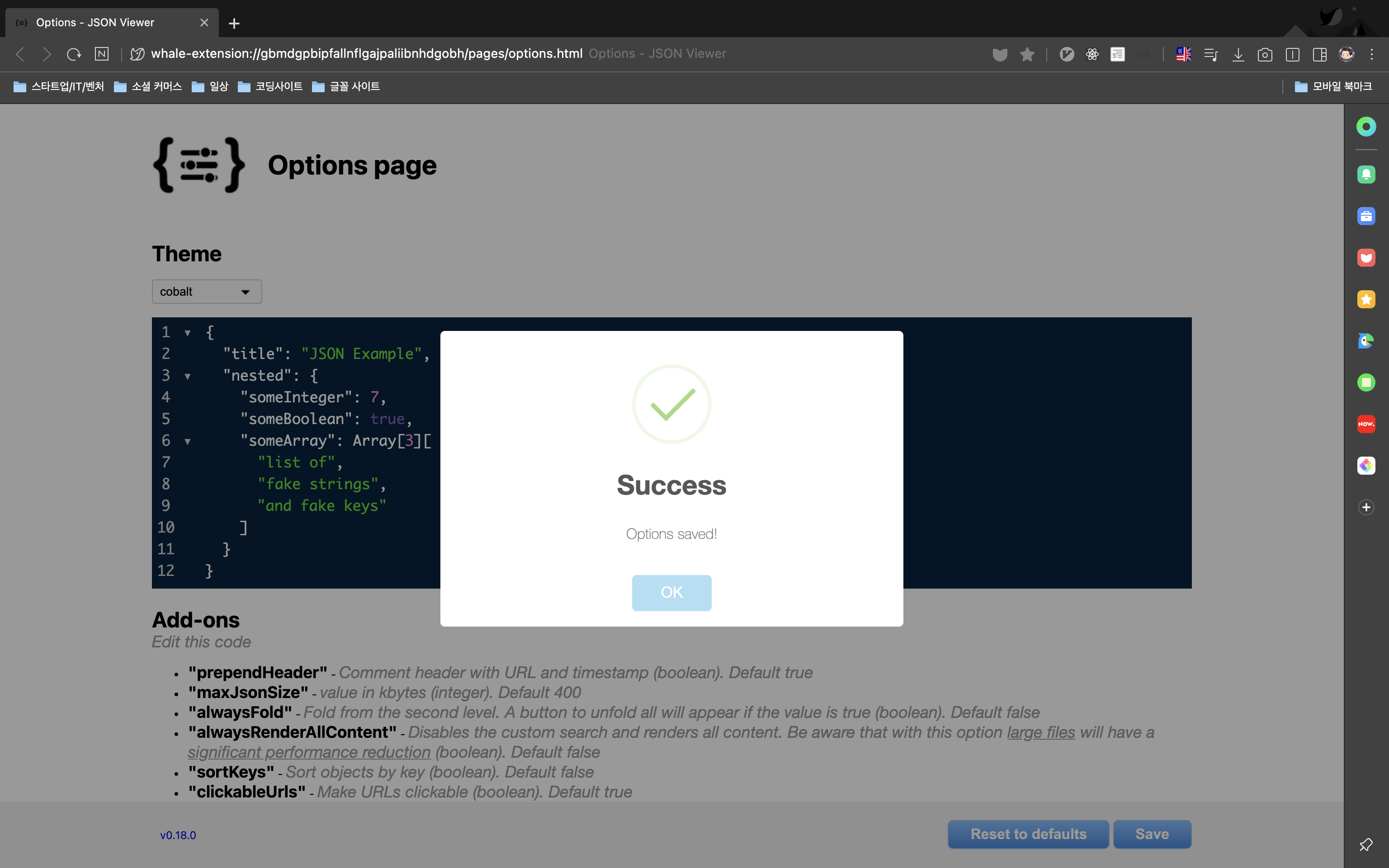Image resolution: width=1389 pixels, height=868 pixels.
Task: Open the "large files" link
Action: pyautogui.click(x=1040, y=732)
